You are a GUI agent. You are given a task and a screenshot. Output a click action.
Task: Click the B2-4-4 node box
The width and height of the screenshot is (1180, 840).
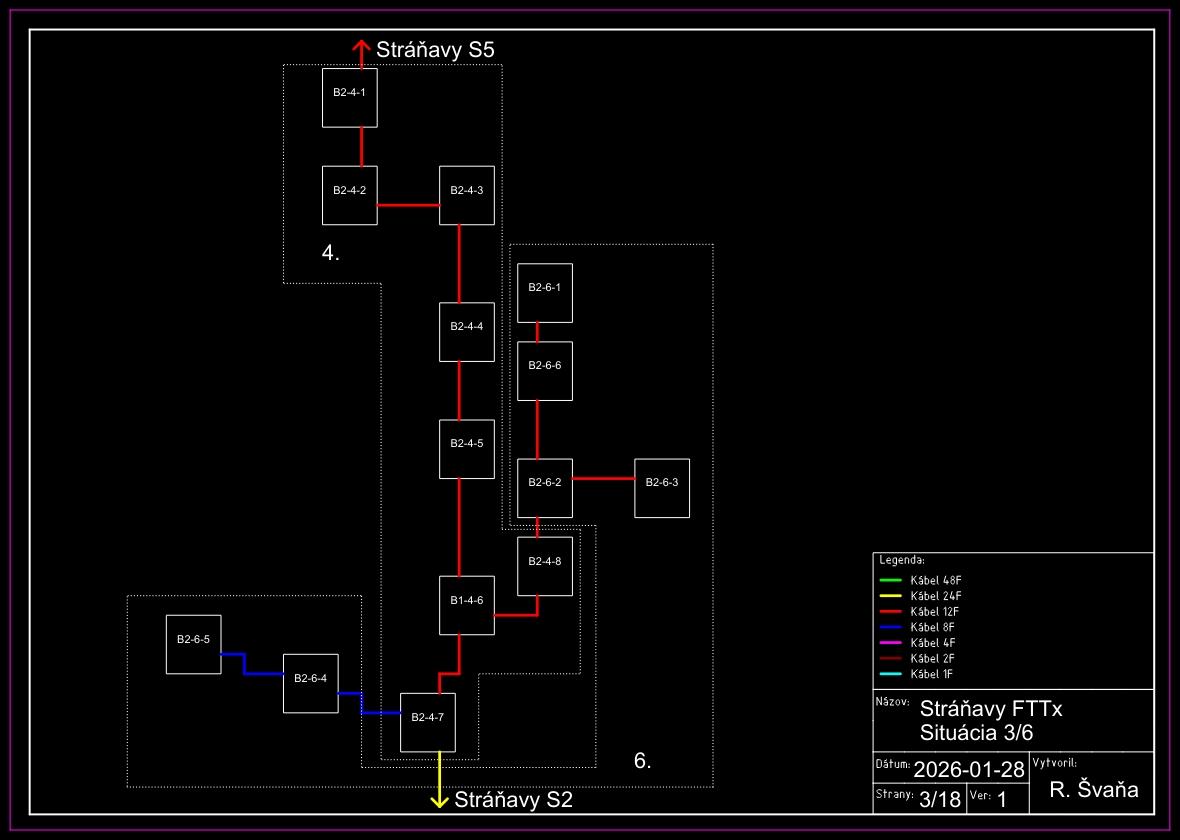[x=467, y=332]
